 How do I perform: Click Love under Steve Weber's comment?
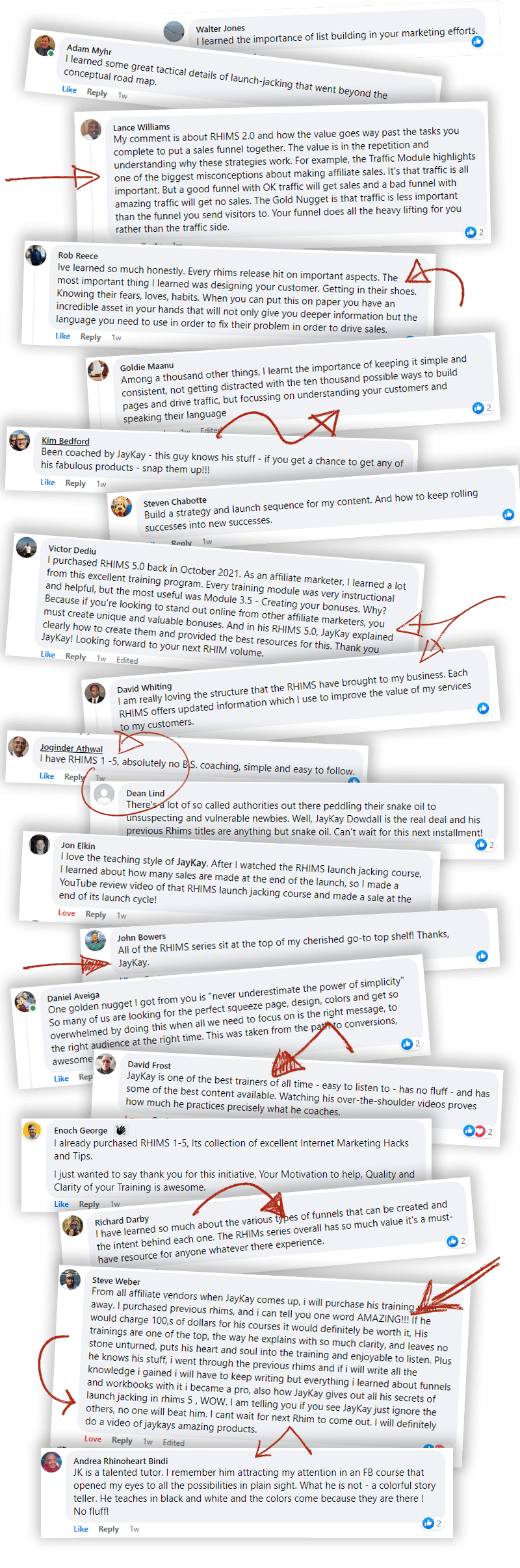point(93,1439)
